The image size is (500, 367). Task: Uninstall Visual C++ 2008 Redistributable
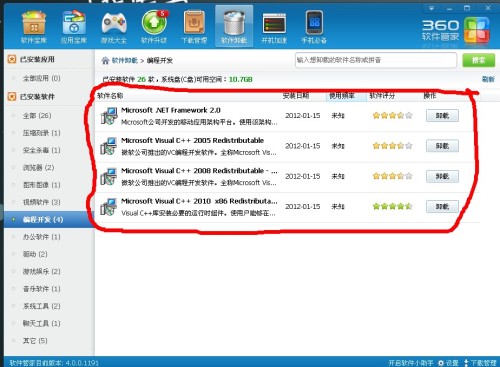pyautogui.click(x=442, y=176)
